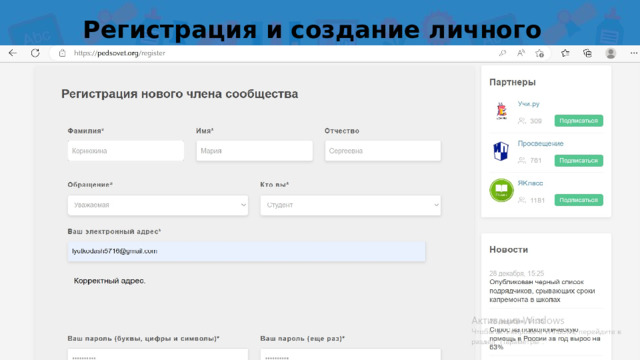640x360 pixels.
Task: Activate the Read Aloud icon
Action: click(x=521, y=53)
